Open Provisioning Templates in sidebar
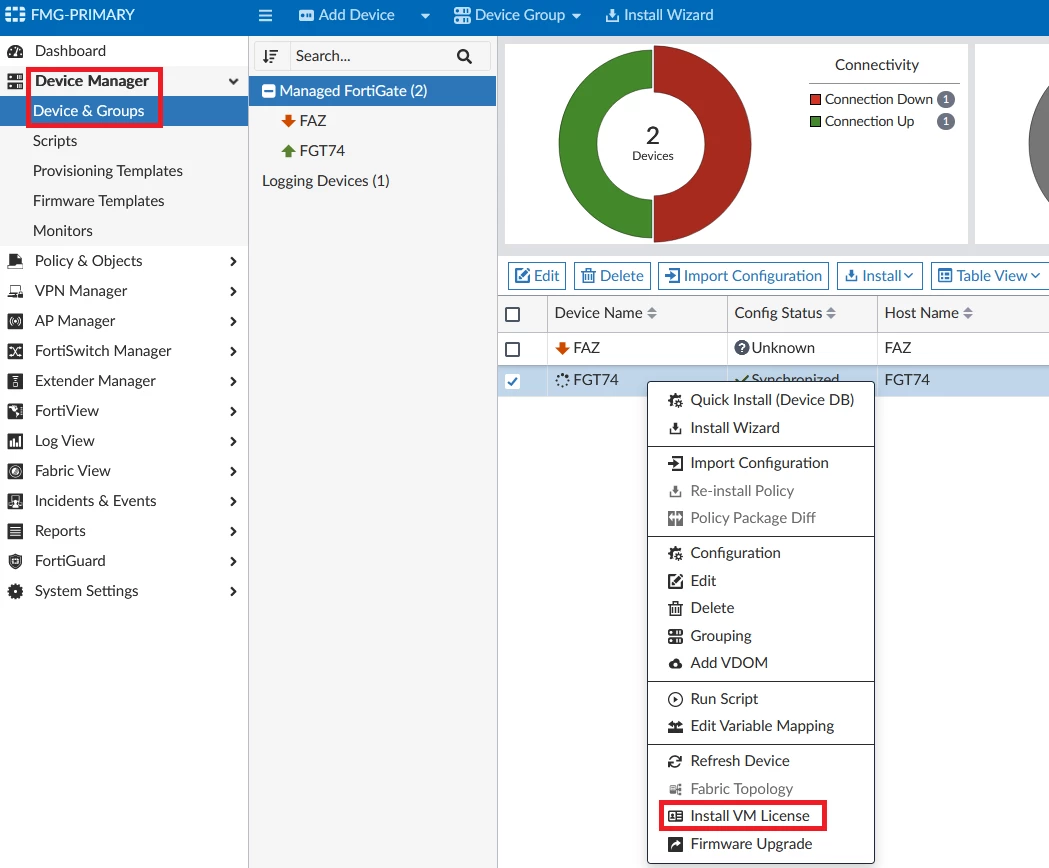 (x=108, y=171)
